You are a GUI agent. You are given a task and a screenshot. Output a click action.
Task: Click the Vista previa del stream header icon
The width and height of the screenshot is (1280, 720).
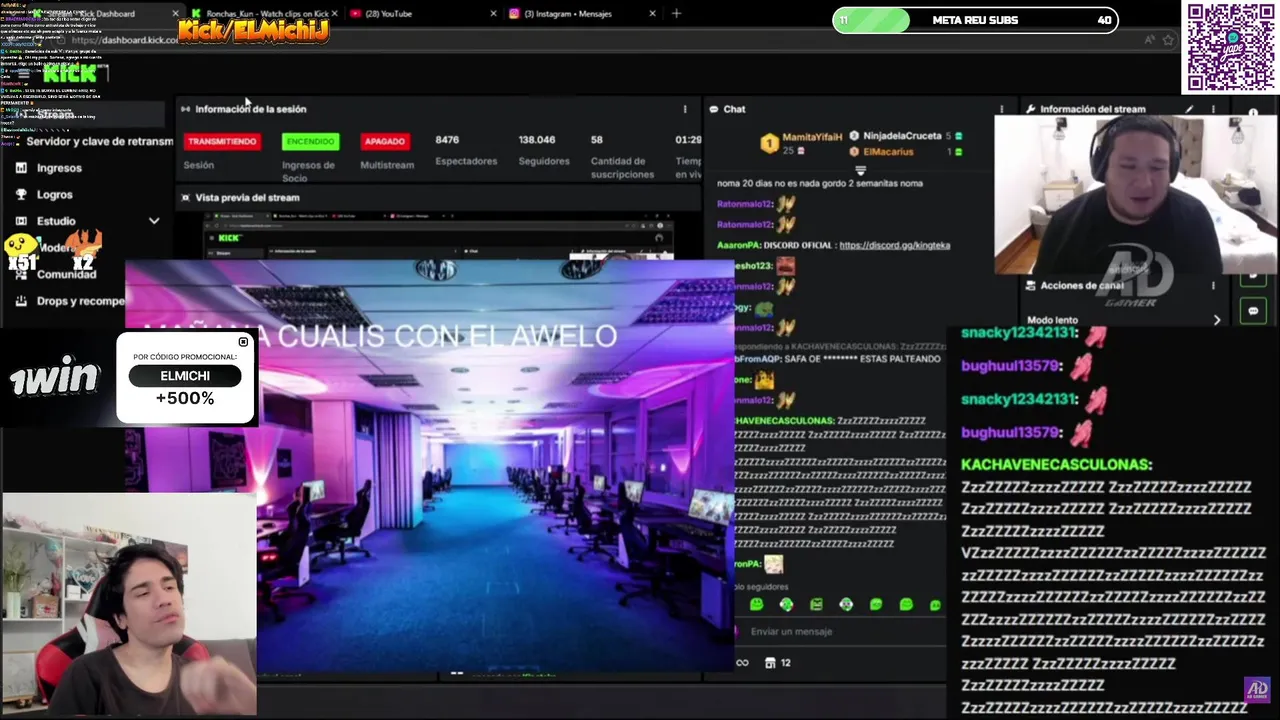(x=185, y=198)
